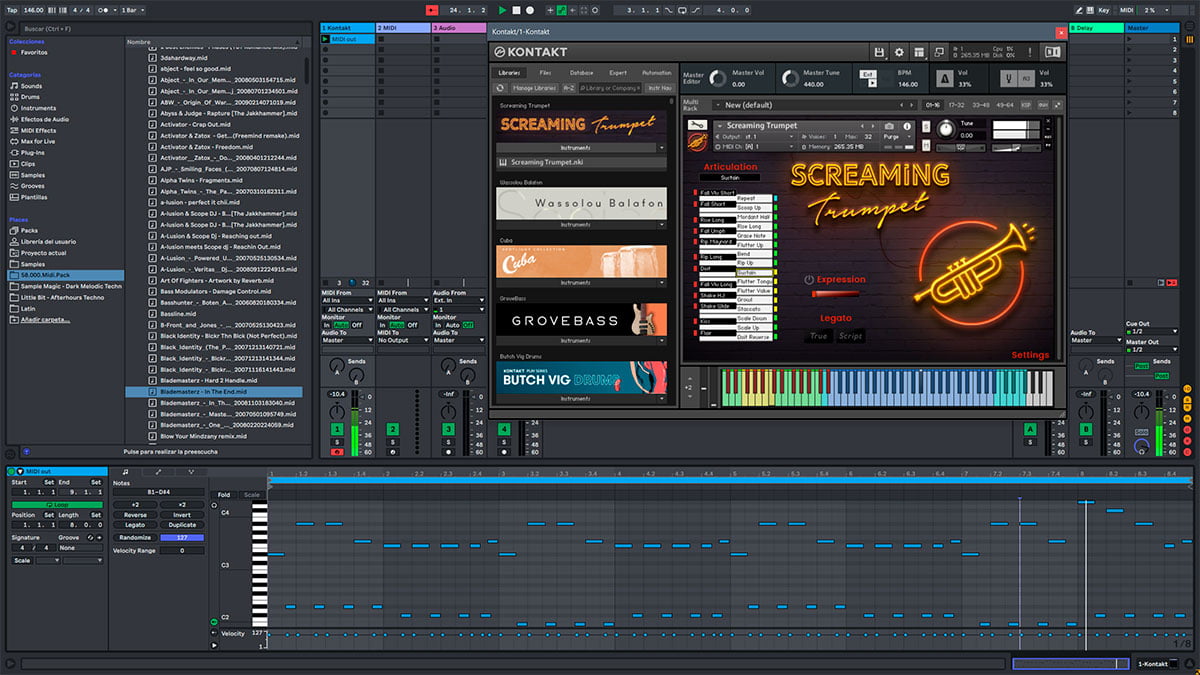1200x675 pixels.
Task: Toggle track 1 activator button
Action: click(x=337, y=429)
